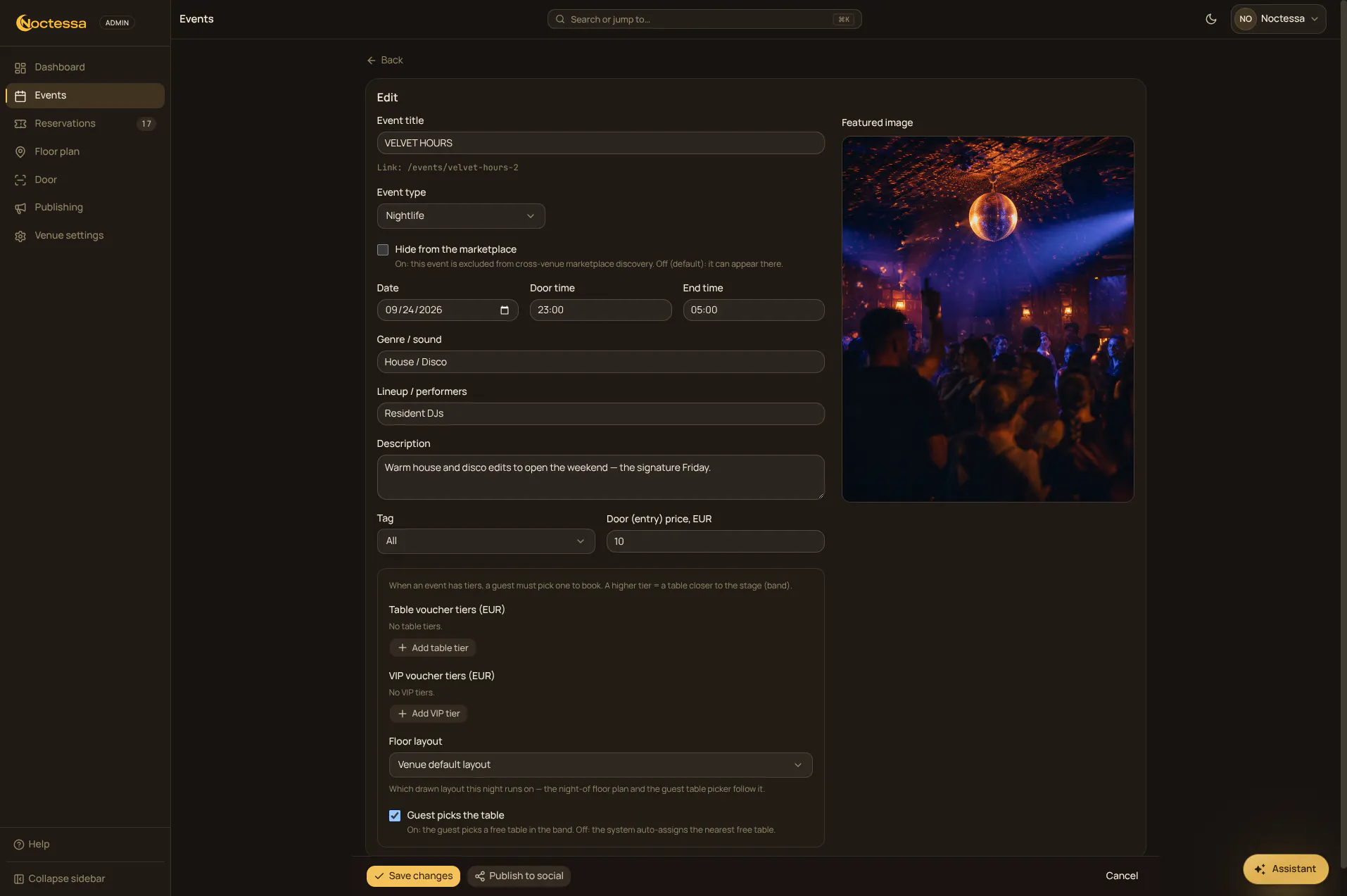Focus the Search or jump to field
Viewport: 1347px width, 896px height.
click(x=704, y=19)
